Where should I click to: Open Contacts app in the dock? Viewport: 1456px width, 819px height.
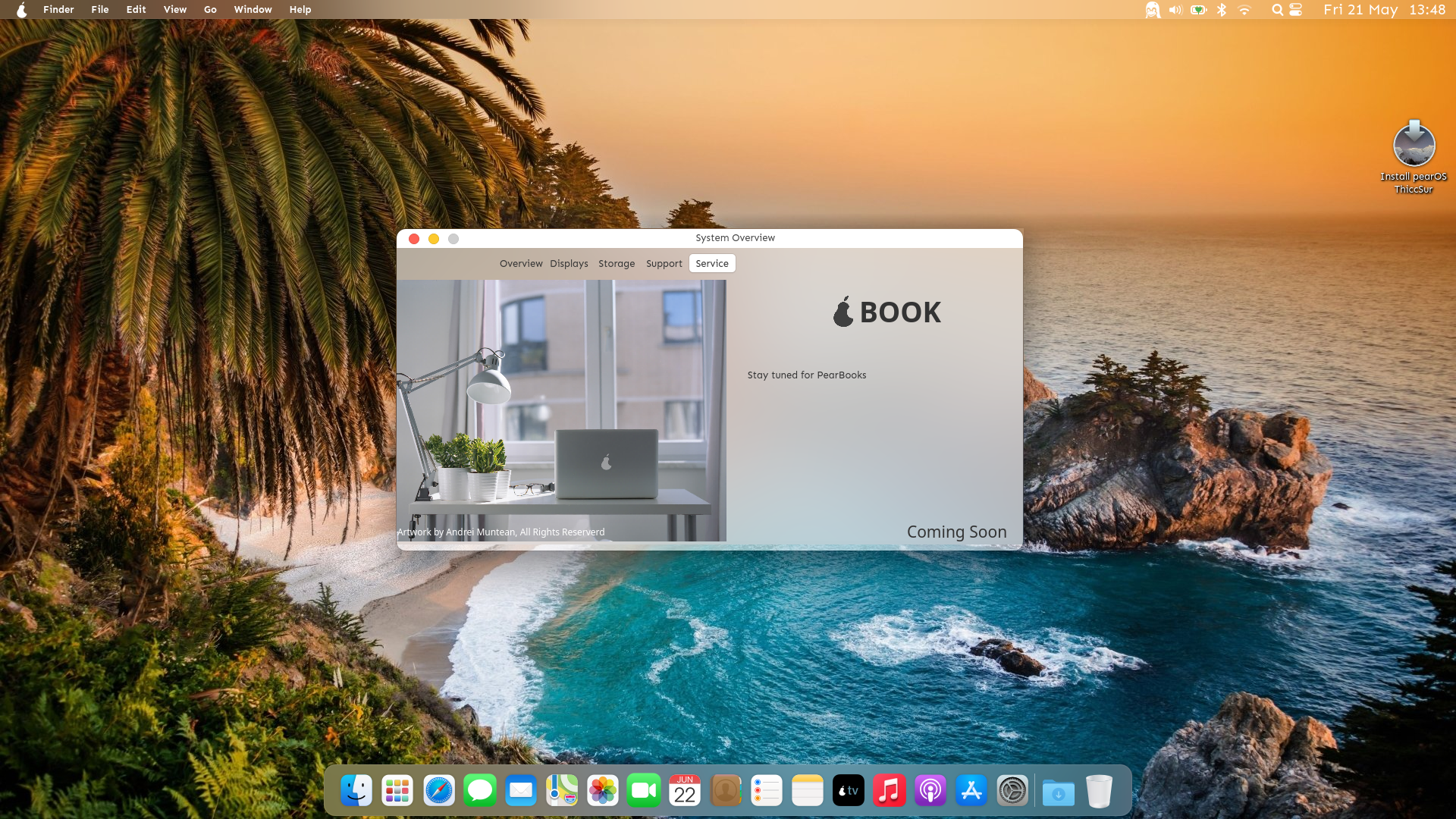(726, 791)
